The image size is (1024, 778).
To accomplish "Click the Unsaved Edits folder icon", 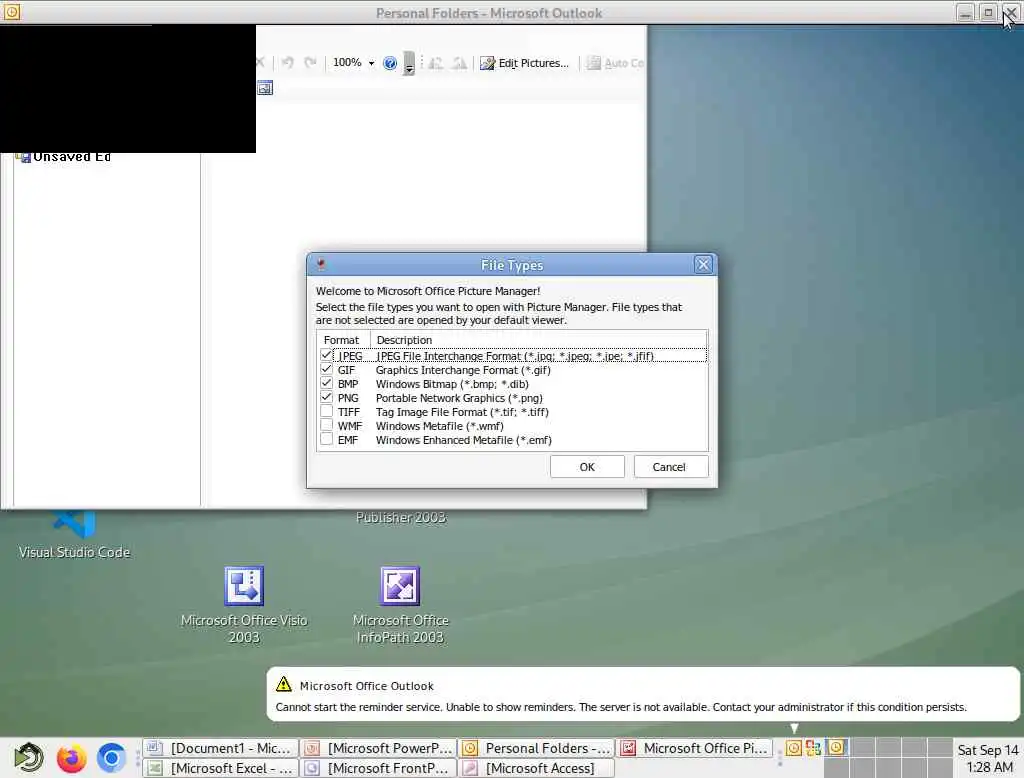I will tap(24, 157).
